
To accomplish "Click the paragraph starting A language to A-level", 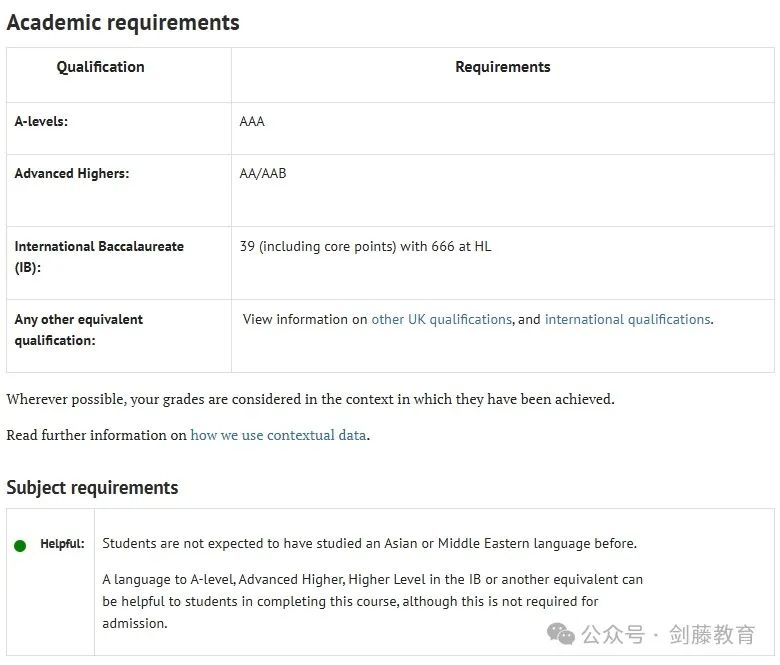I will point(373,601).
